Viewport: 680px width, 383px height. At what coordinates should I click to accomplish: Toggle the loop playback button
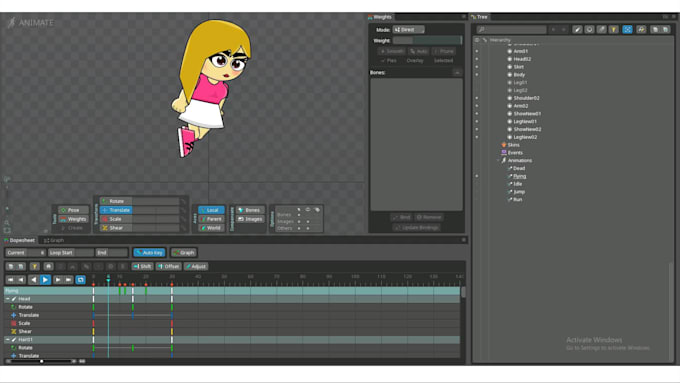click(x=81, y=280)
